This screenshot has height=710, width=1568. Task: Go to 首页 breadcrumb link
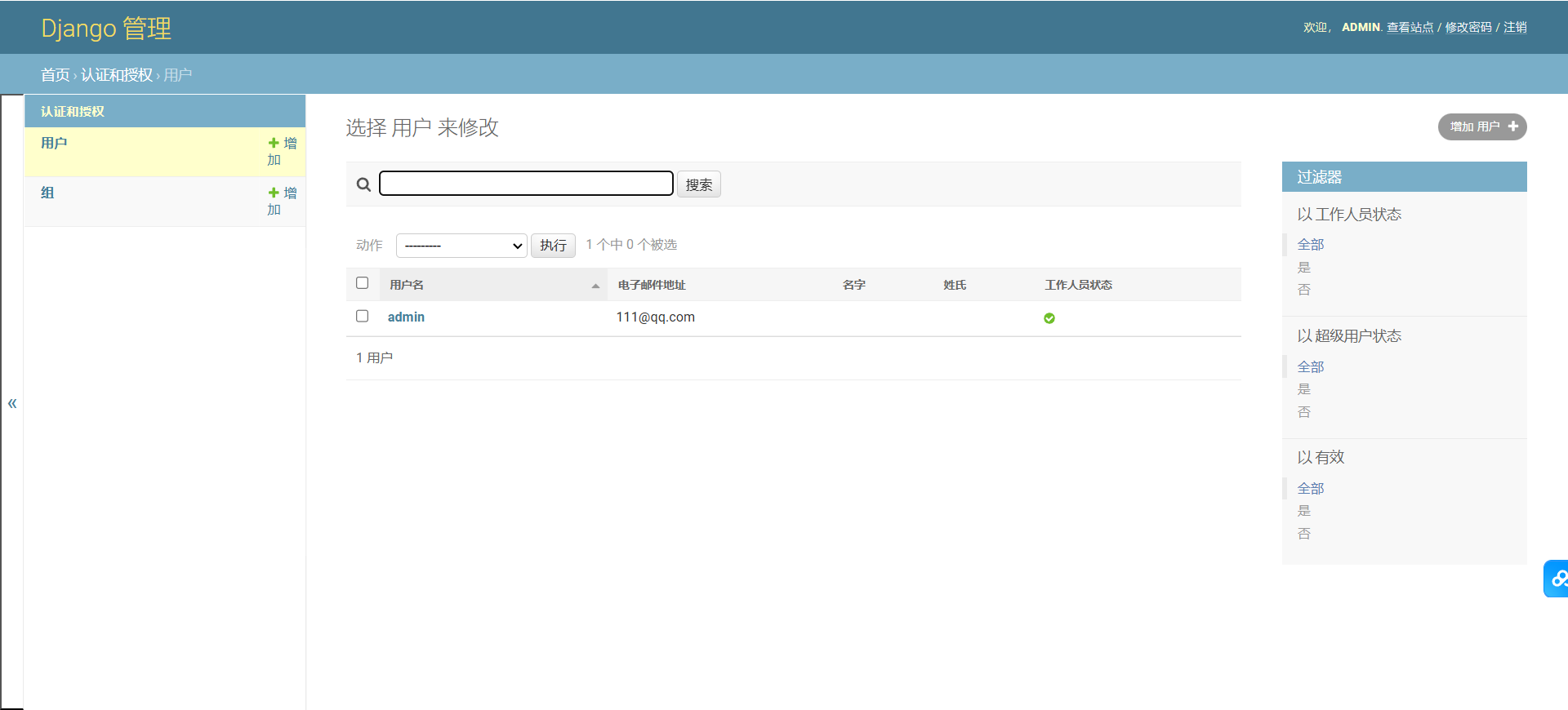[56, 75]
